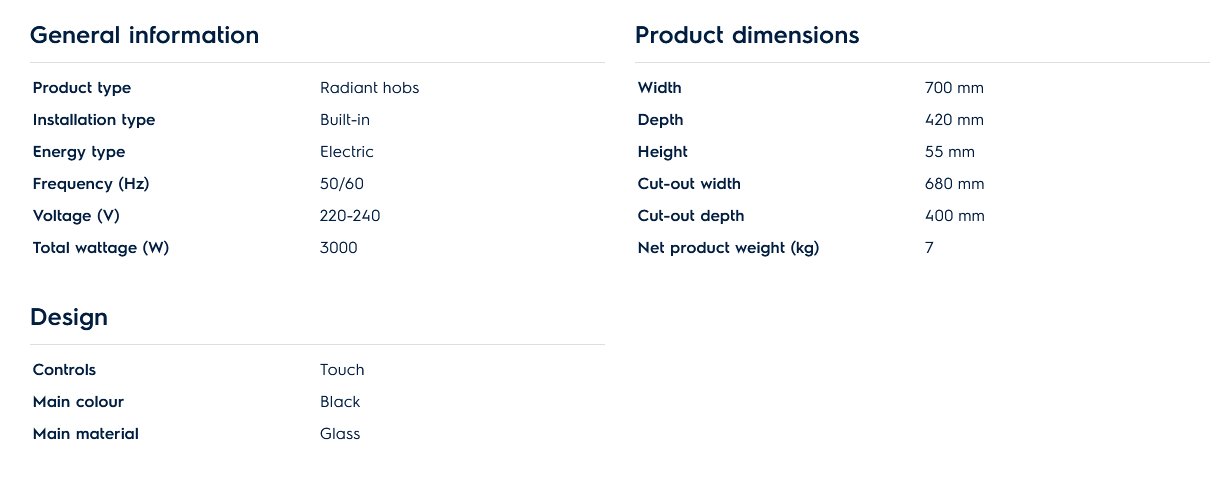The width and height of the screenshot is (1232, 481).
Task: Select the Installation type label
Action: click(94, 120)
